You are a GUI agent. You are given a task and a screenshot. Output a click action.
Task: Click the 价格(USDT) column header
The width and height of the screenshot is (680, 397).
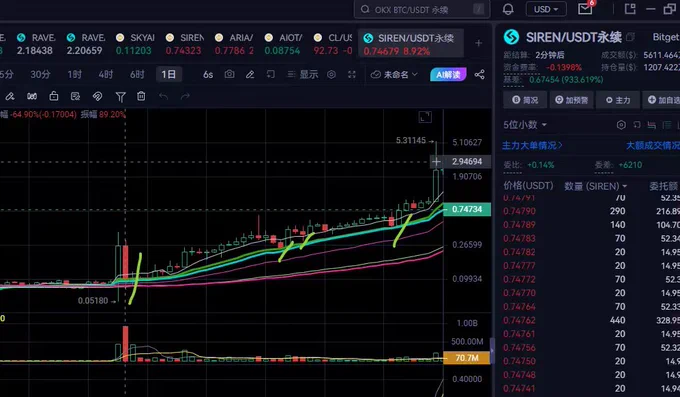point(528,186)
